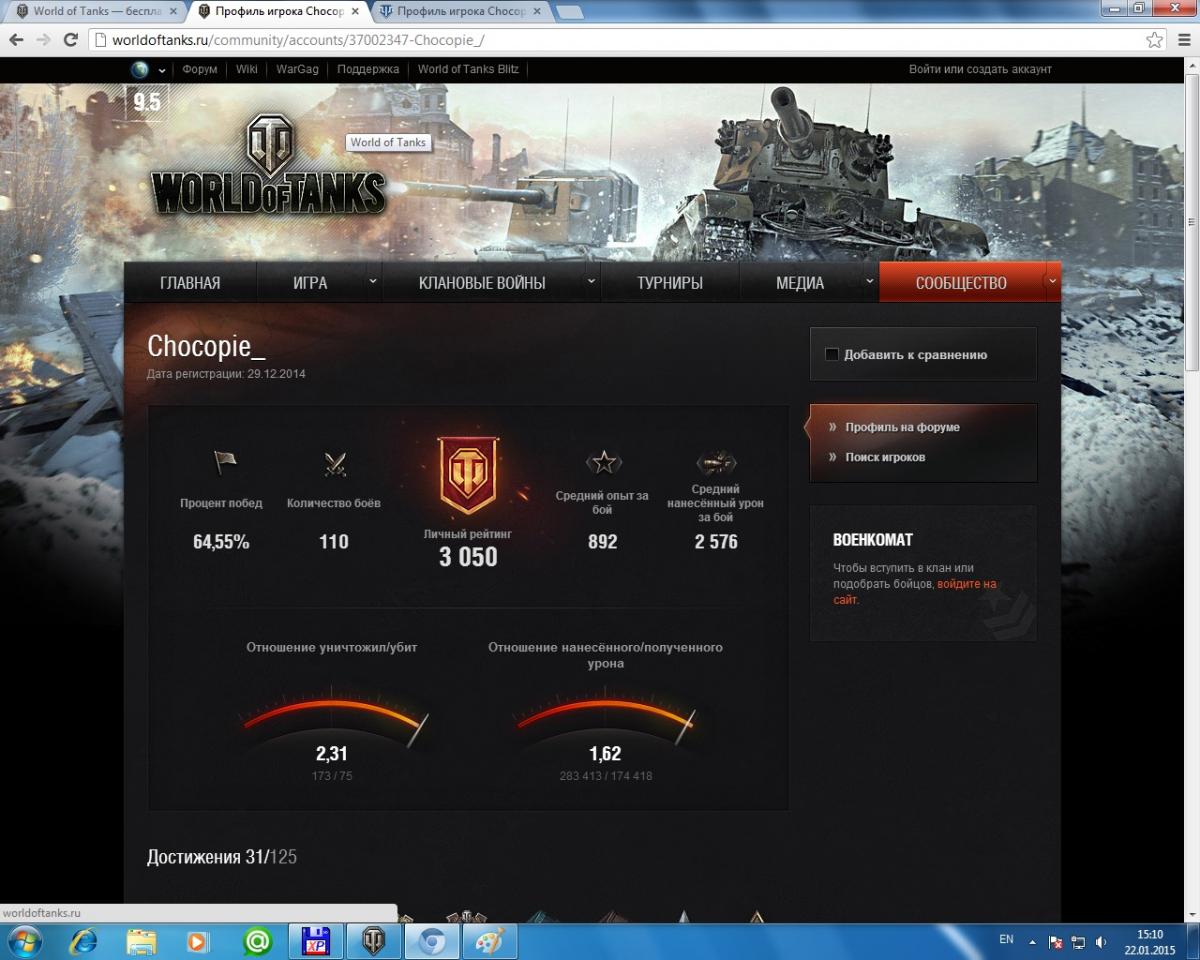Screen dimensions: 1200x960
Task: Bookmark this page with the star
Action: click(1154, 40)
